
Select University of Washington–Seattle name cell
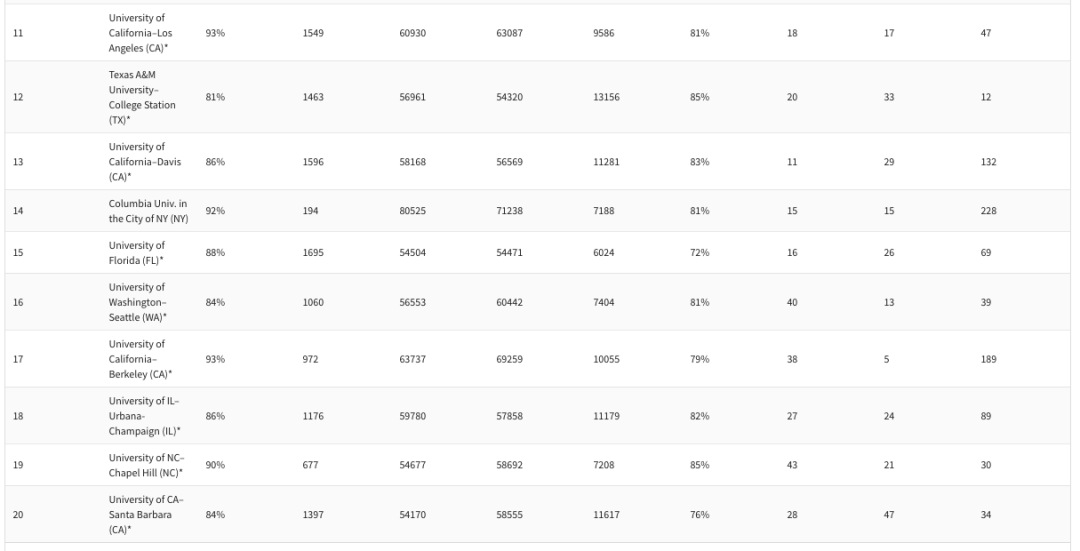point(138,302)
